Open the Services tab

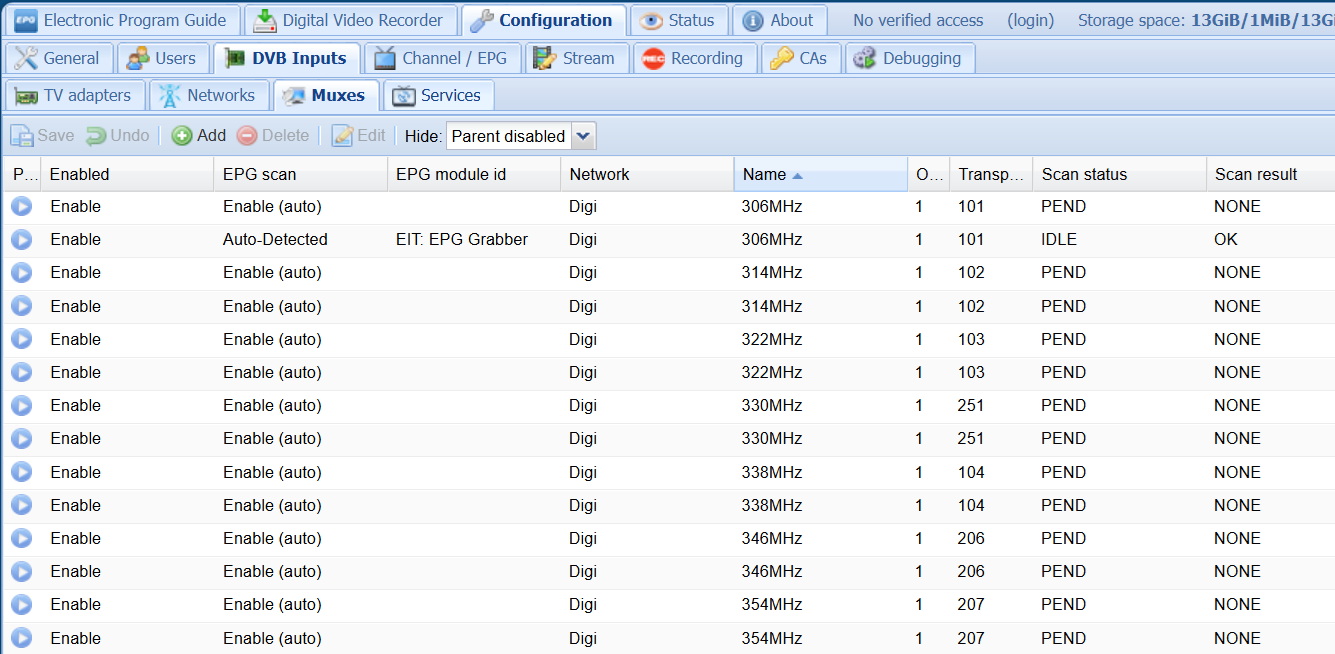(438, 96)
